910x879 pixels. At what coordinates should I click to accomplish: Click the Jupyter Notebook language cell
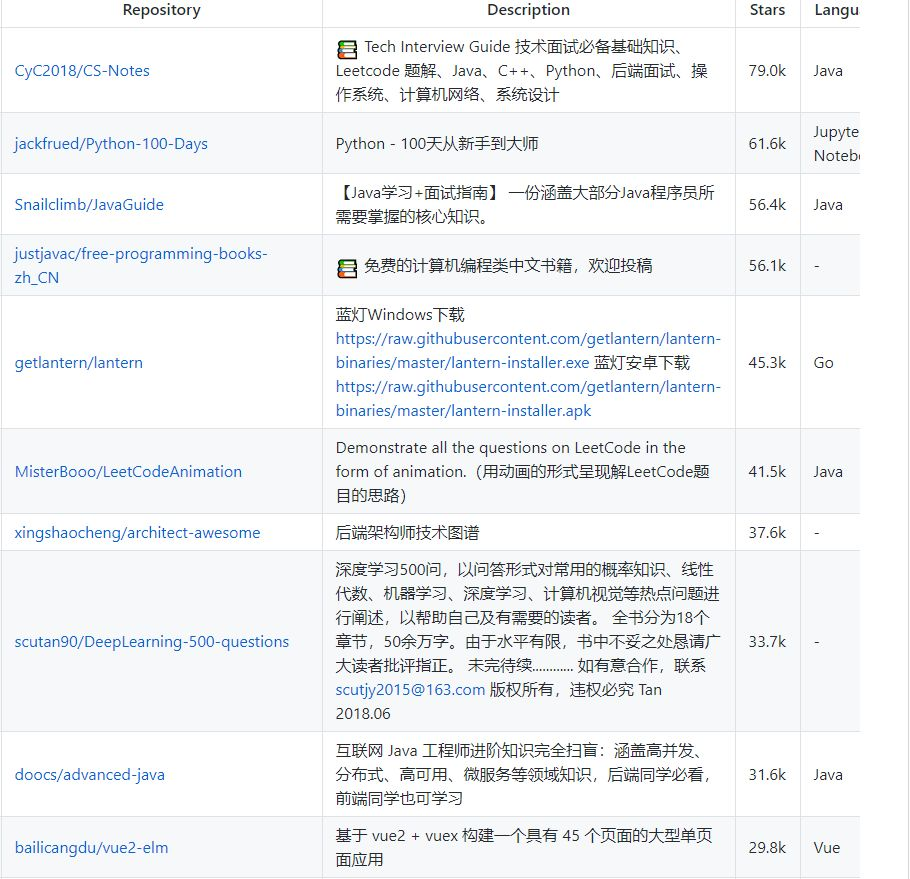830,143
